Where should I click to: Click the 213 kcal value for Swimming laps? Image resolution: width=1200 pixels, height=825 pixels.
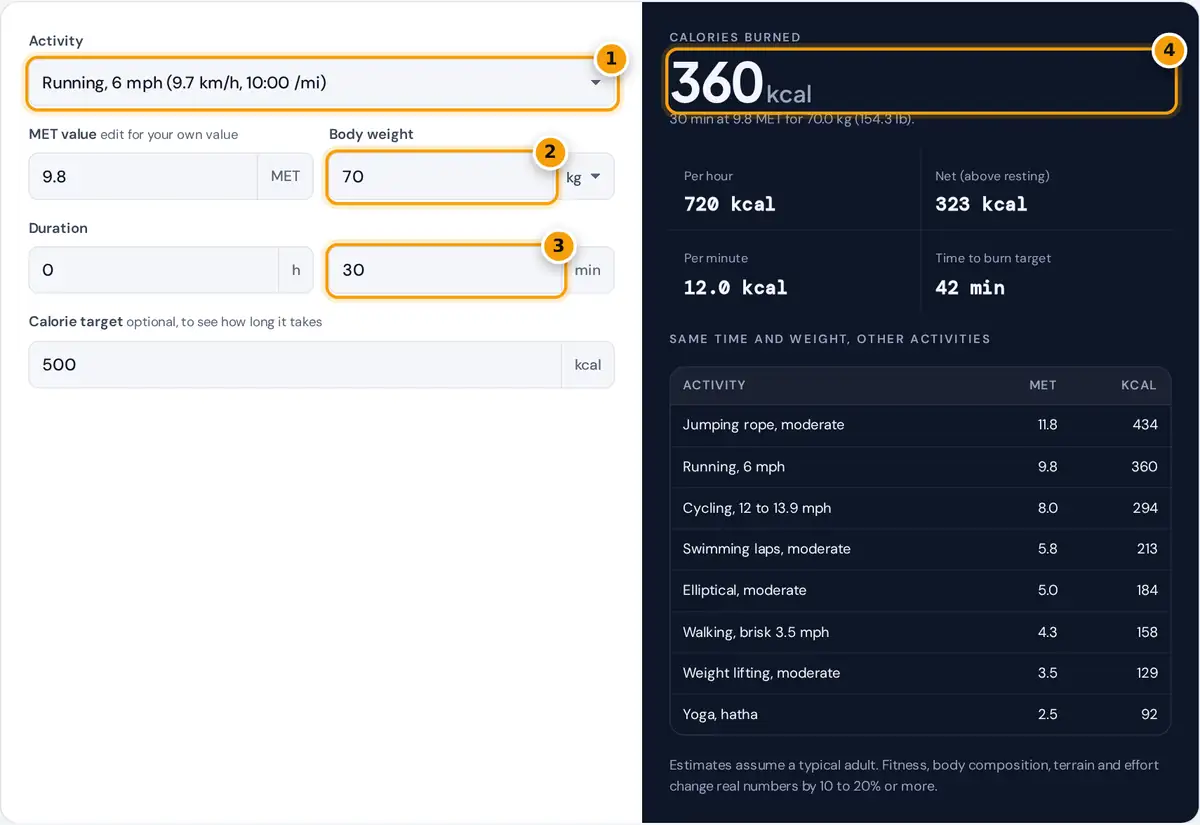[x=1146, y=549]
